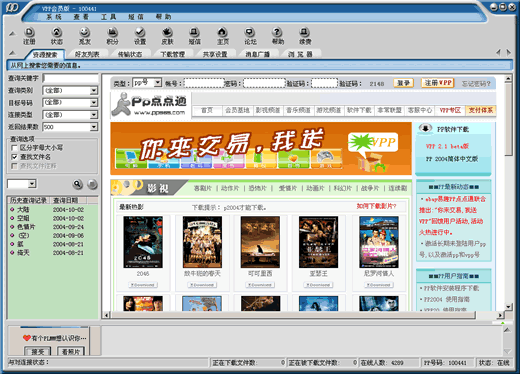Click the 可可里西 movie poster thumbnail
The width and height of the screenshot is (520, 374).
(260, 242)
